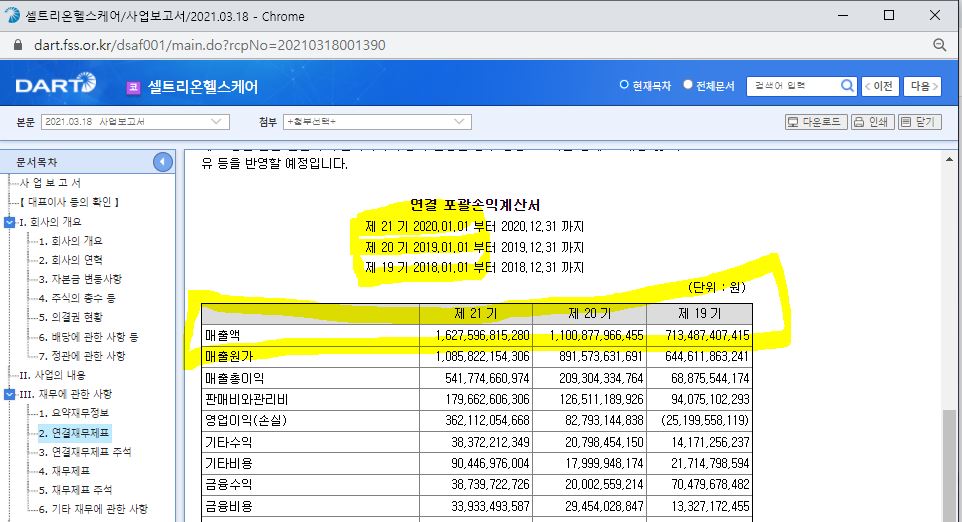
Task: Click the 매출액 row label
Action: click(x=223, y=336)
